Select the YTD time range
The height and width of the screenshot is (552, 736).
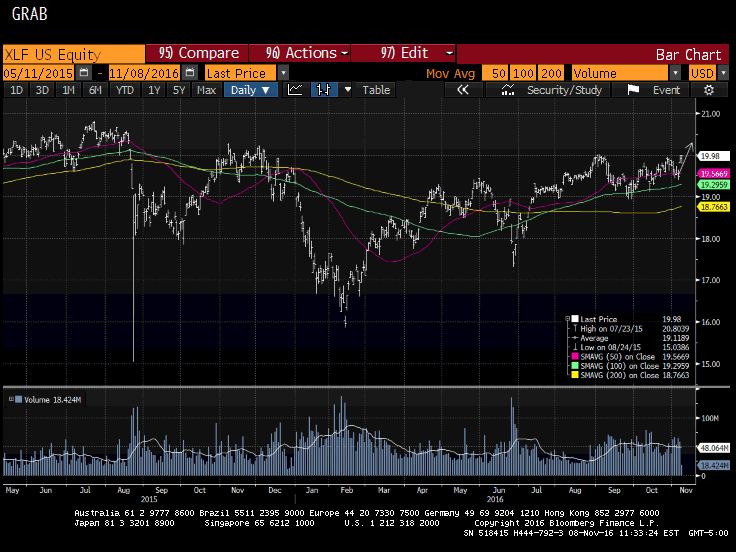[125, 90]
